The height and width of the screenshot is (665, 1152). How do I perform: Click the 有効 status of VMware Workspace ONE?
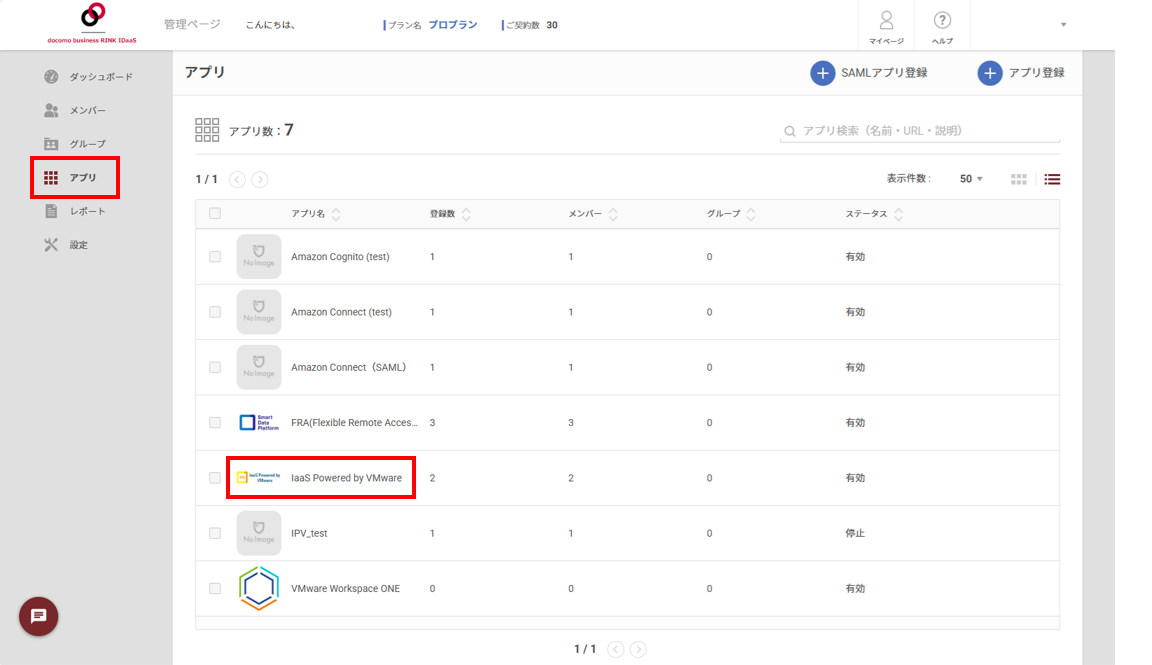pyautogui.click(x=855, y=588)
